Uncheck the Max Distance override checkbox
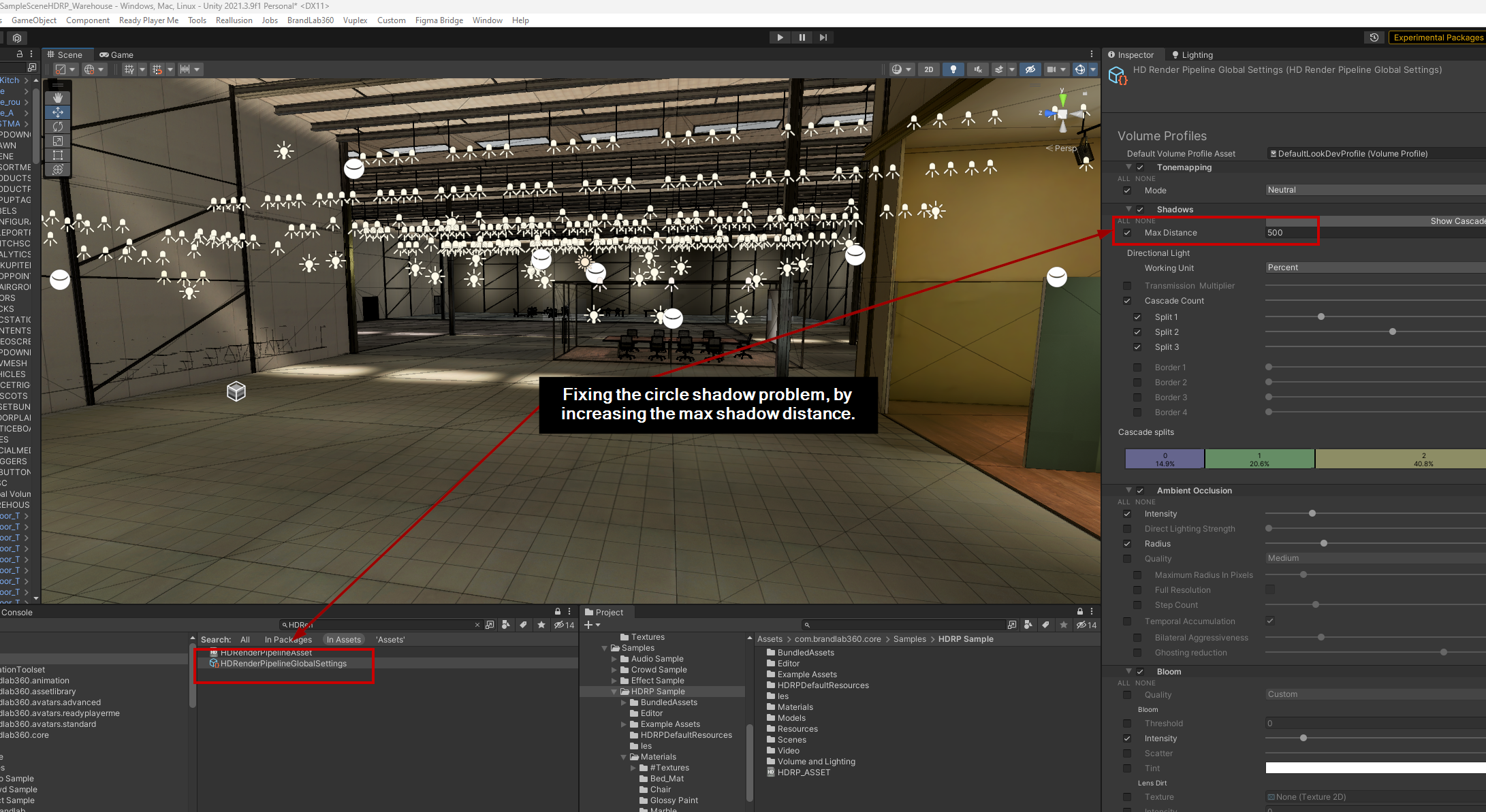Image resolution: width=1486 pixels, height=812 pixels. coord(1127,233)
